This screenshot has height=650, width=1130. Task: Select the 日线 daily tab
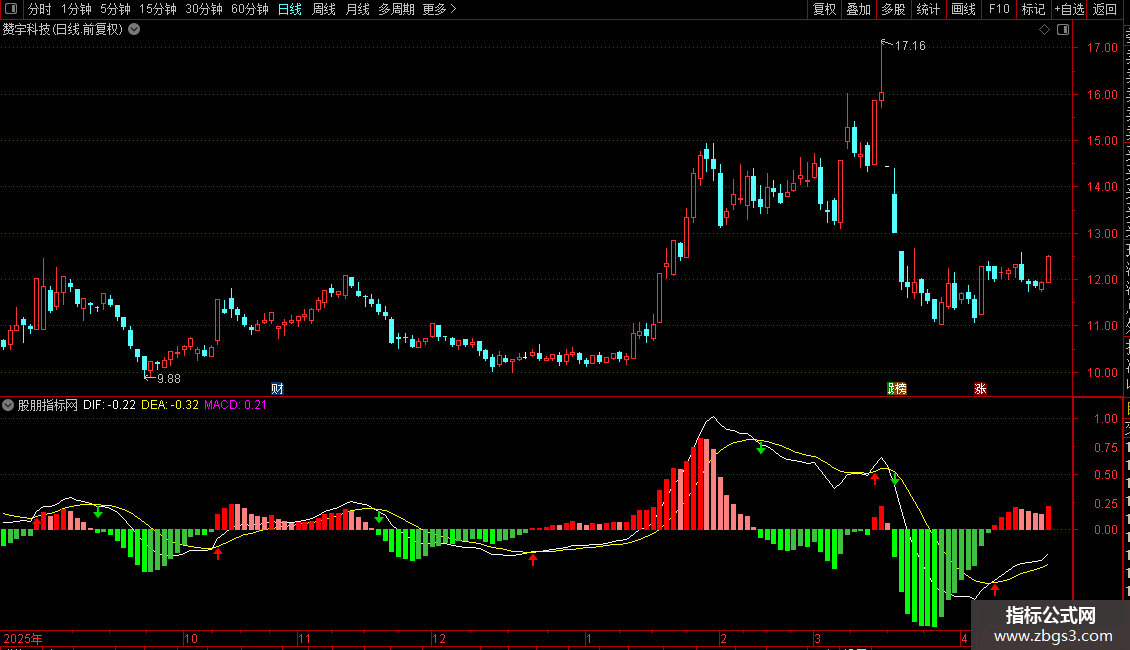pos(290,9)
